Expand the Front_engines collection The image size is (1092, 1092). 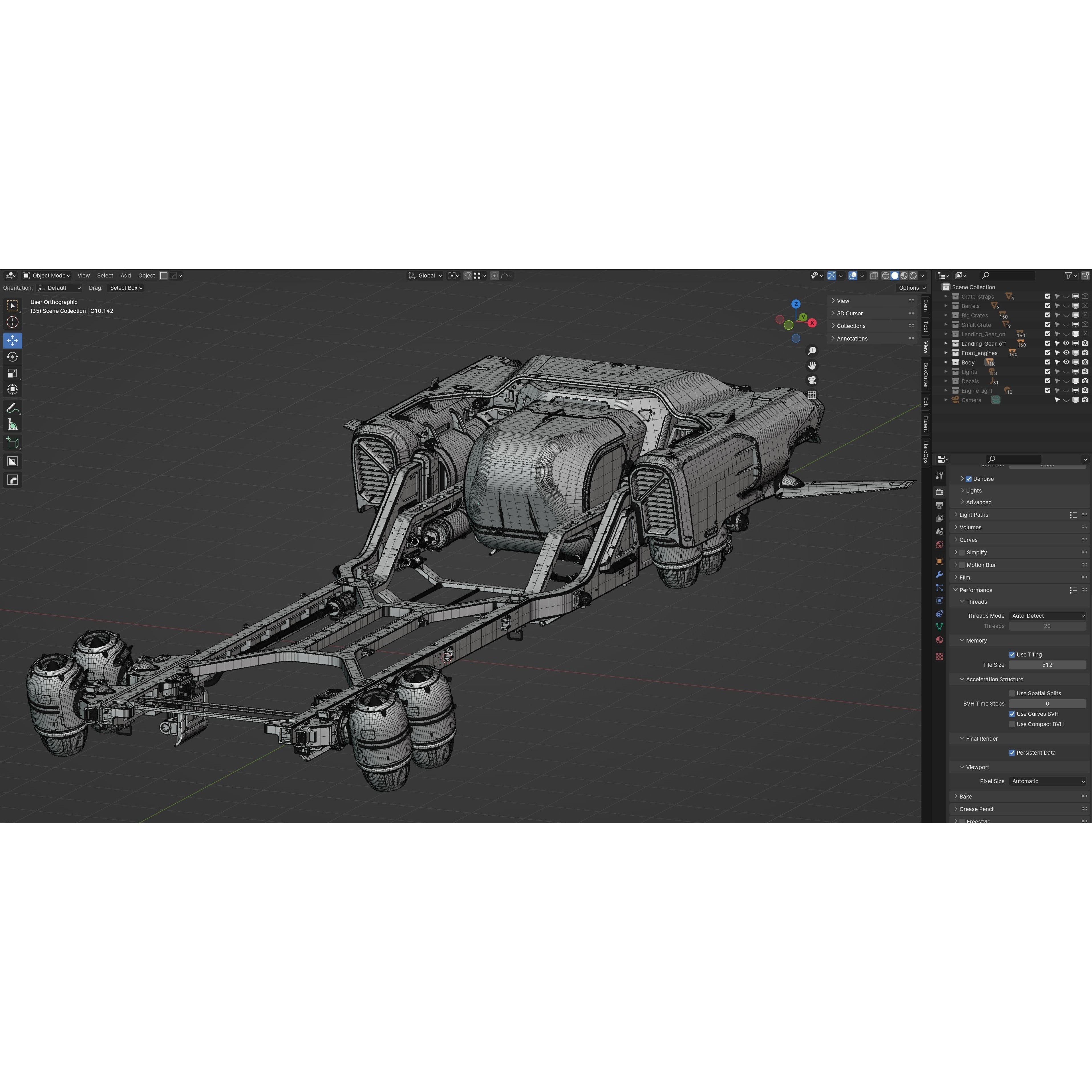click(x=947, y=353)
